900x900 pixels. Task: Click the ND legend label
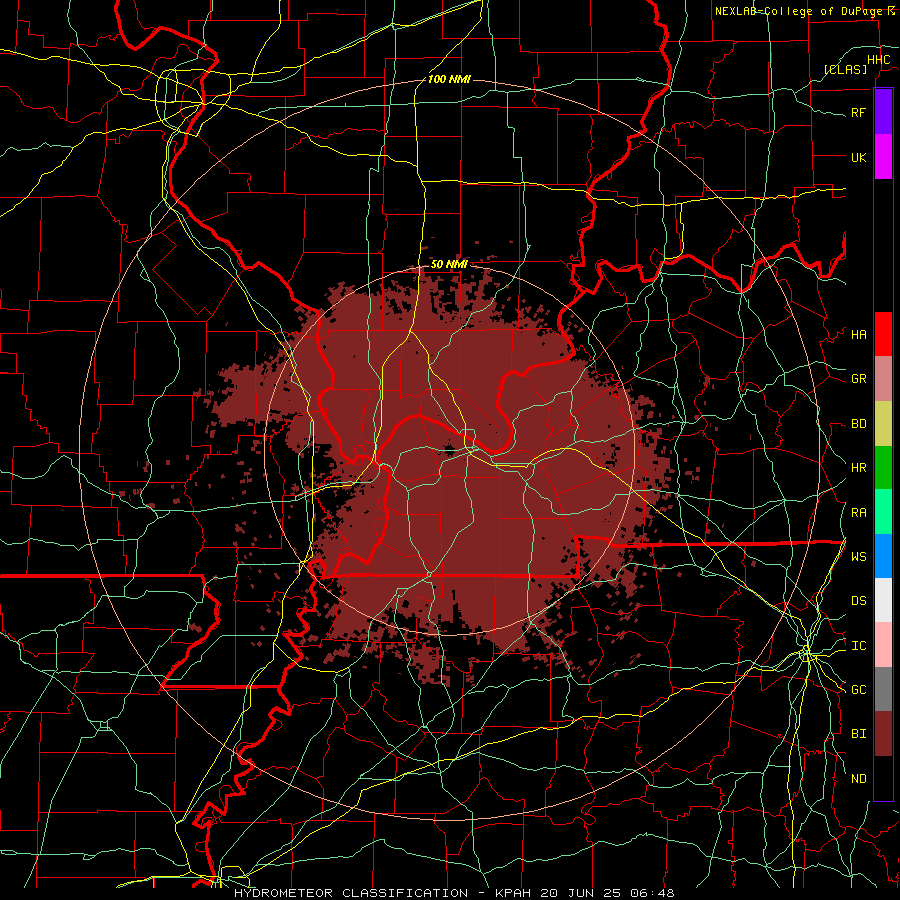pos(859,779)
